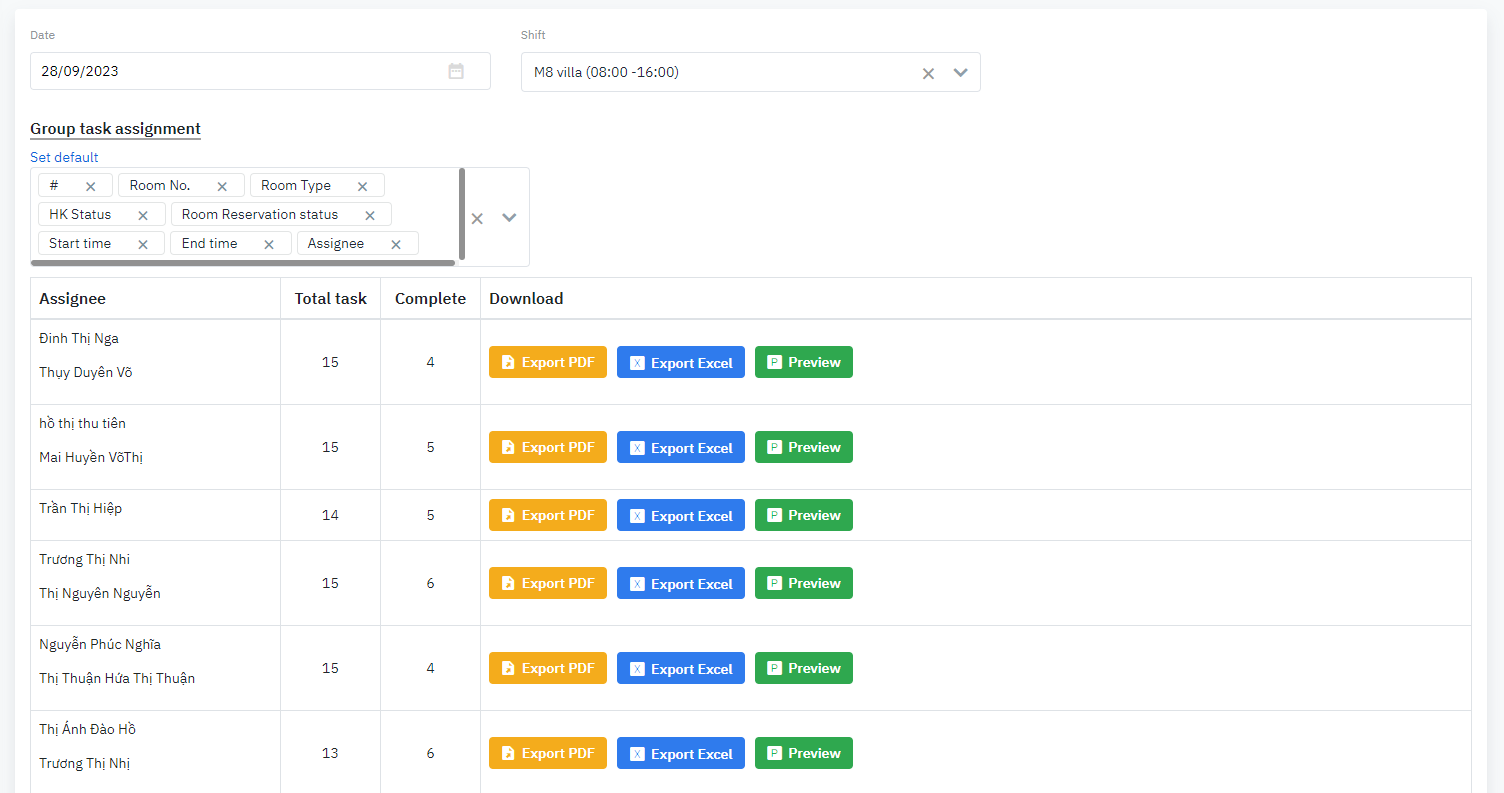Click the Total task column header
1504x793 pixels.
[331, 299]
